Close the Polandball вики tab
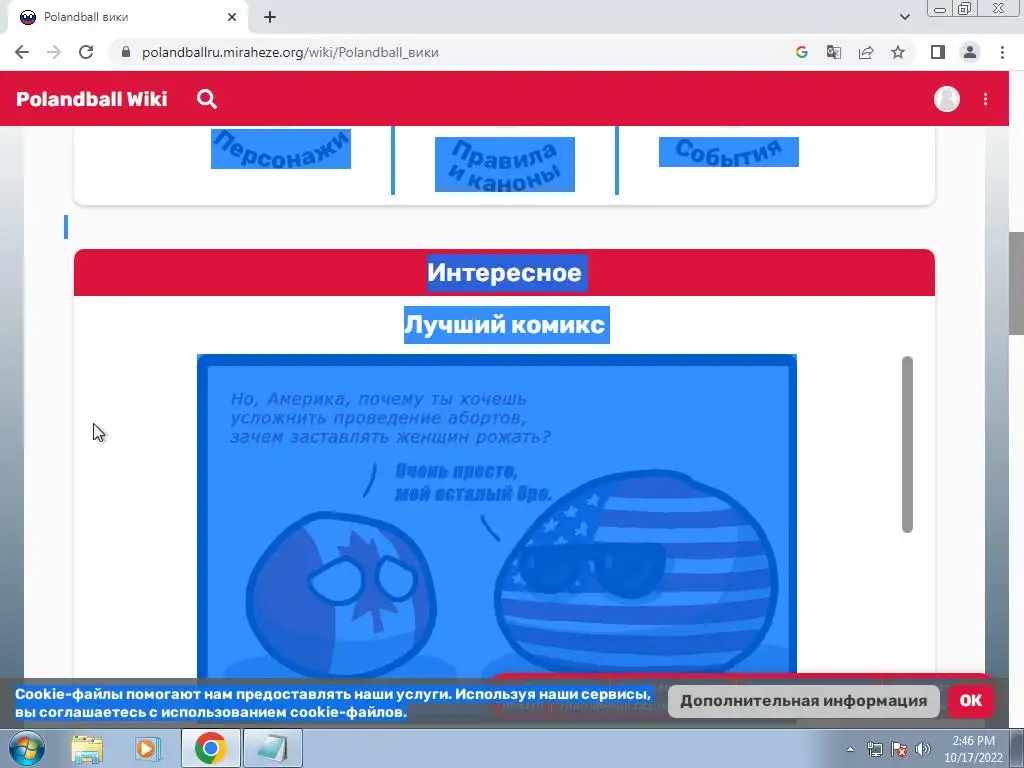Viewport: 1024px width, 768px height. pyautogui.click(x=232, y=18)
